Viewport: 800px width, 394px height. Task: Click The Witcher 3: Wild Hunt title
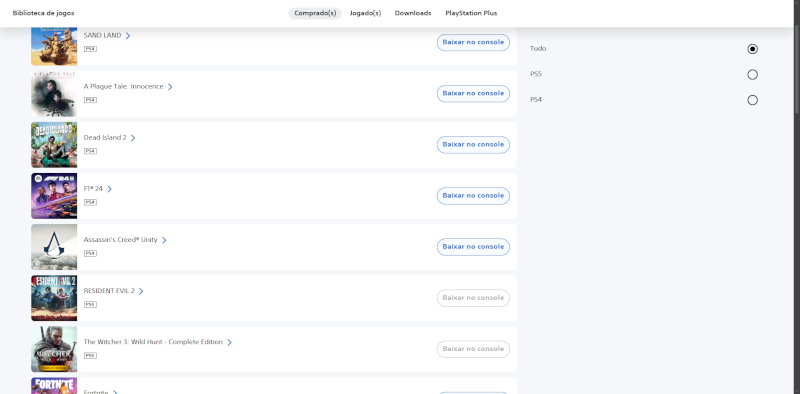click(x=153, y=342)
